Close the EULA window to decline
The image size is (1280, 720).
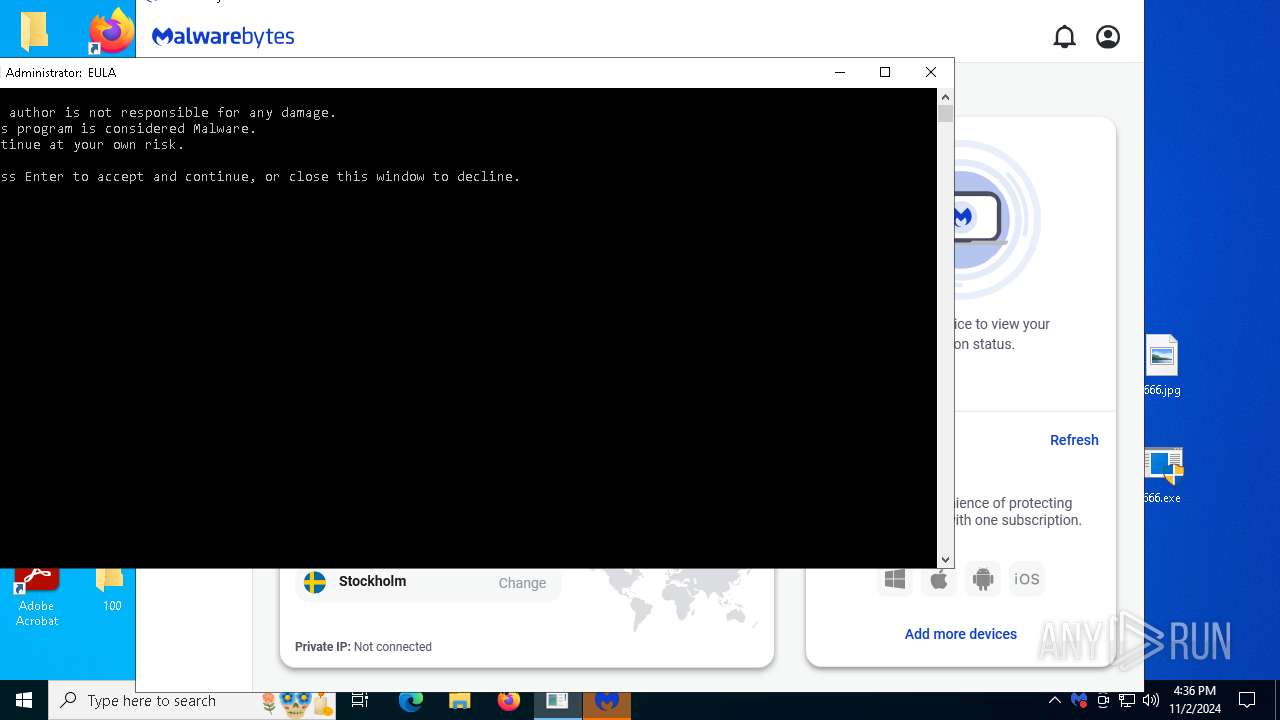(x=931, y=72)
